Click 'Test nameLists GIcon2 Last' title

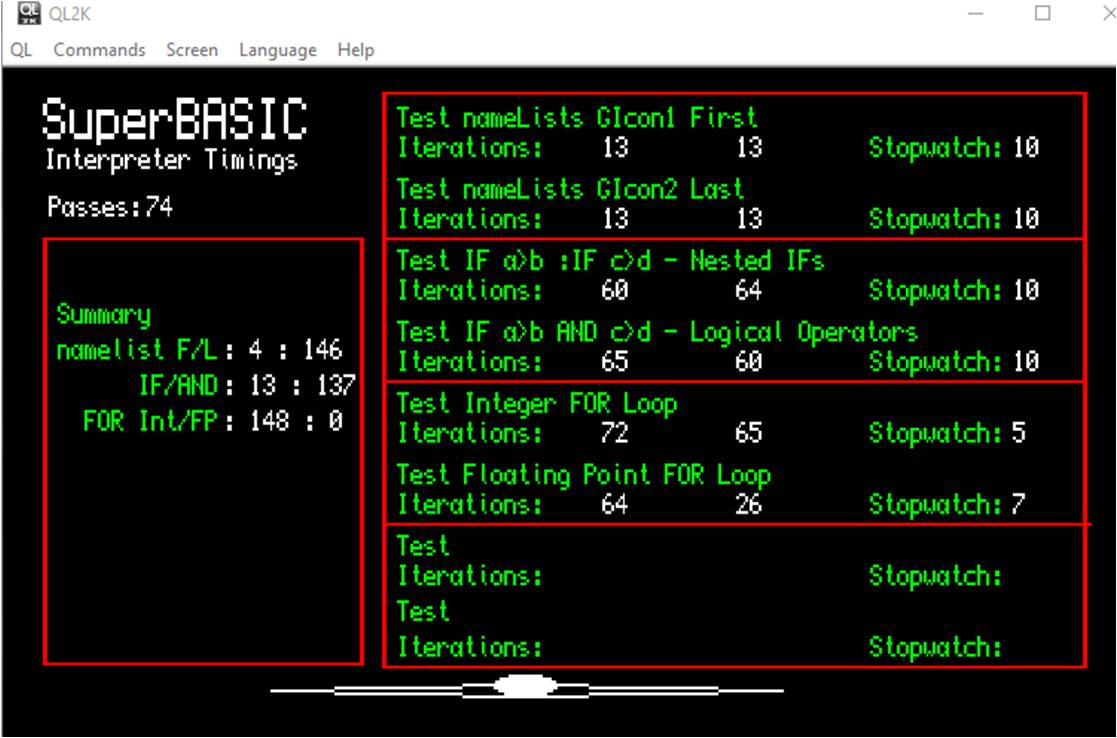570,189
